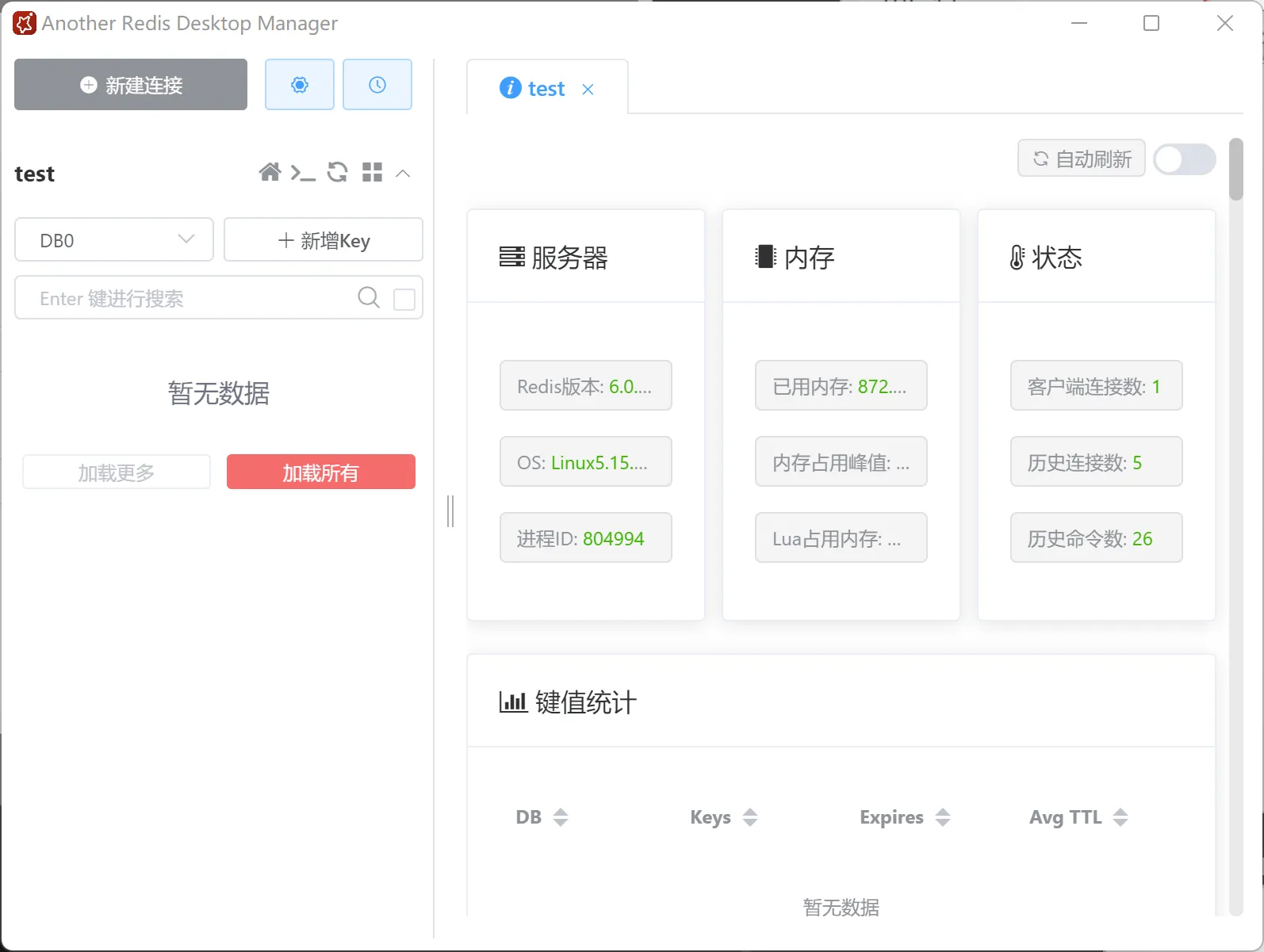The width and height of the screenshot is (1264, 952).
Task: Click the Add Key button
Action: click(x=324, y=240)
